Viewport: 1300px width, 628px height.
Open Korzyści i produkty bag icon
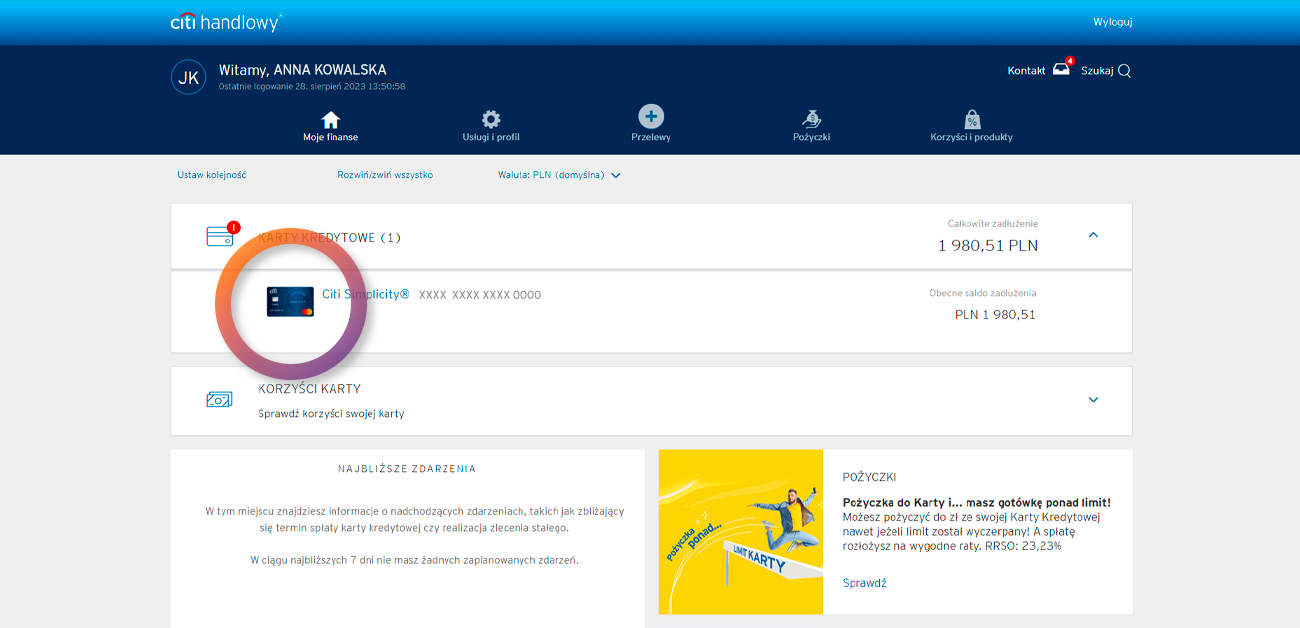(x=971, y=119)
